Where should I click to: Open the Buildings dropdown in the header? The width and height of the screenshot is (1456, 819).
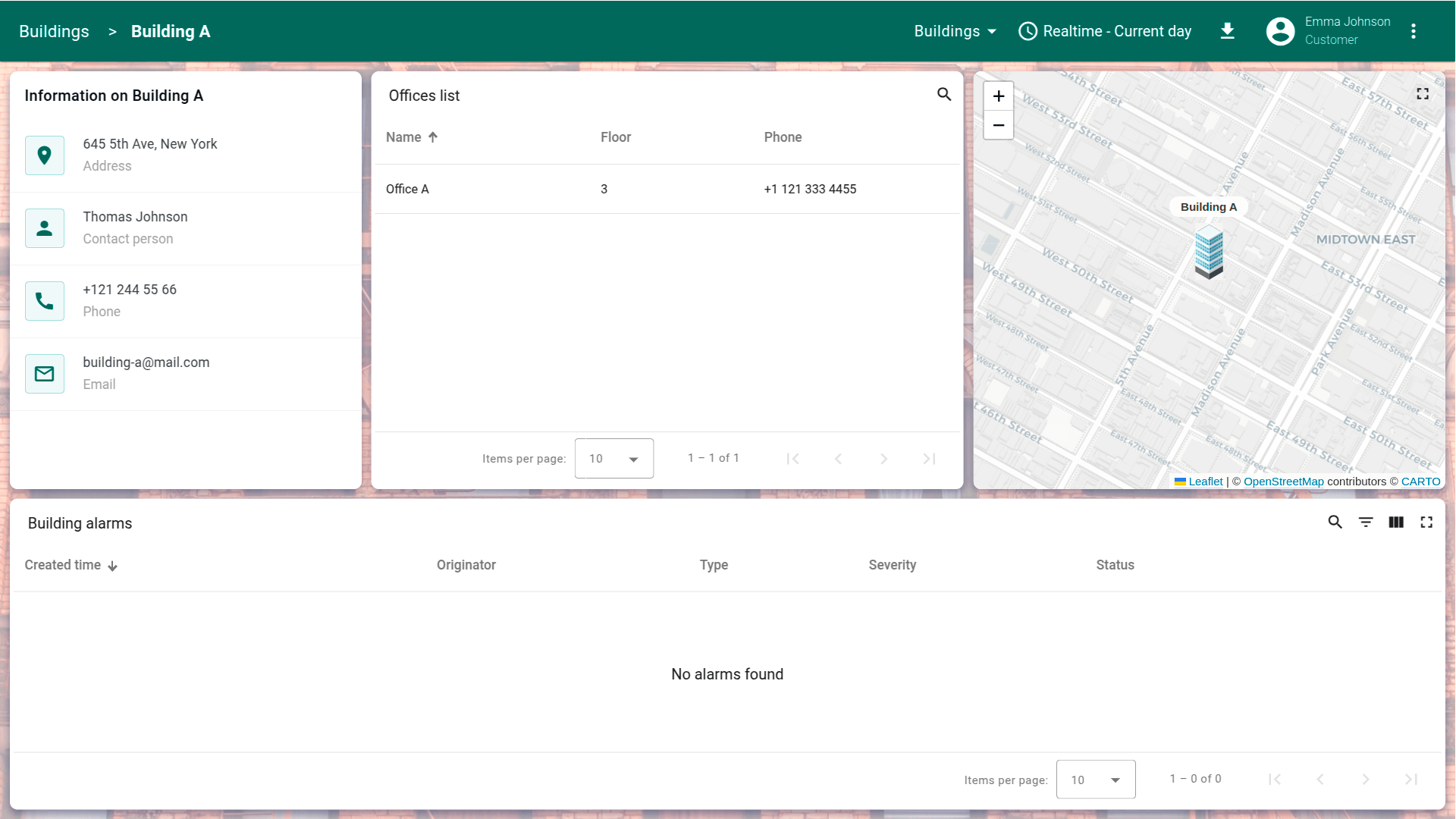tap(954, 31)
